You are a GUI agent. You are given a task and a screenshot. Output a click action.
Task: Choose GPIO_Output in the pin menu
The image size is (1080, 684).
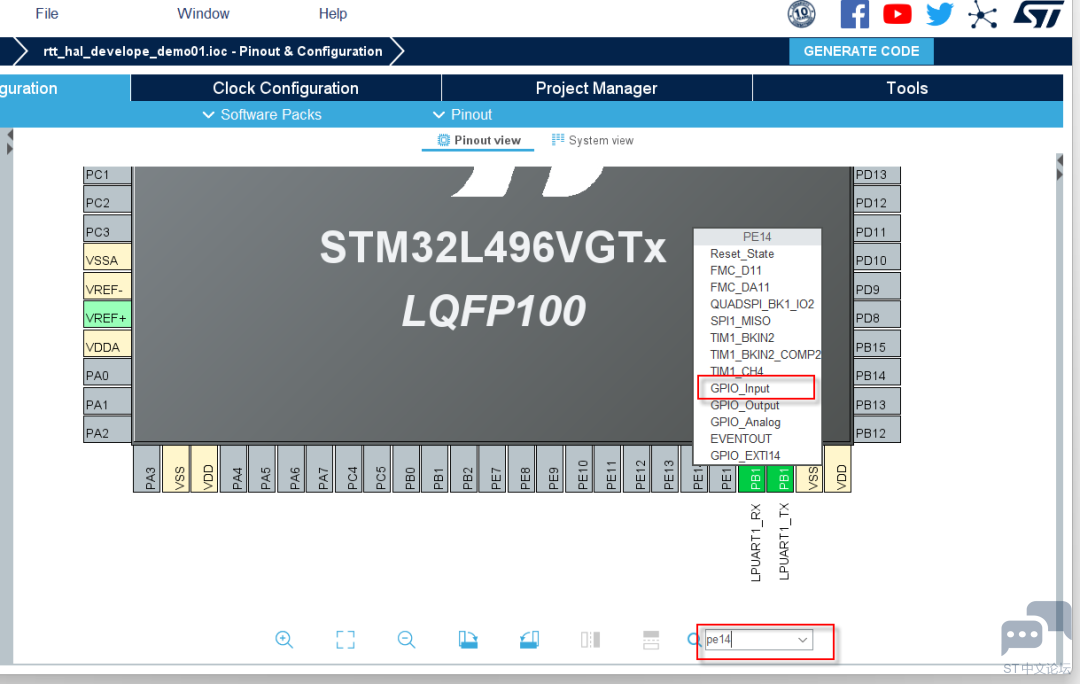click(x=744, y=405)
